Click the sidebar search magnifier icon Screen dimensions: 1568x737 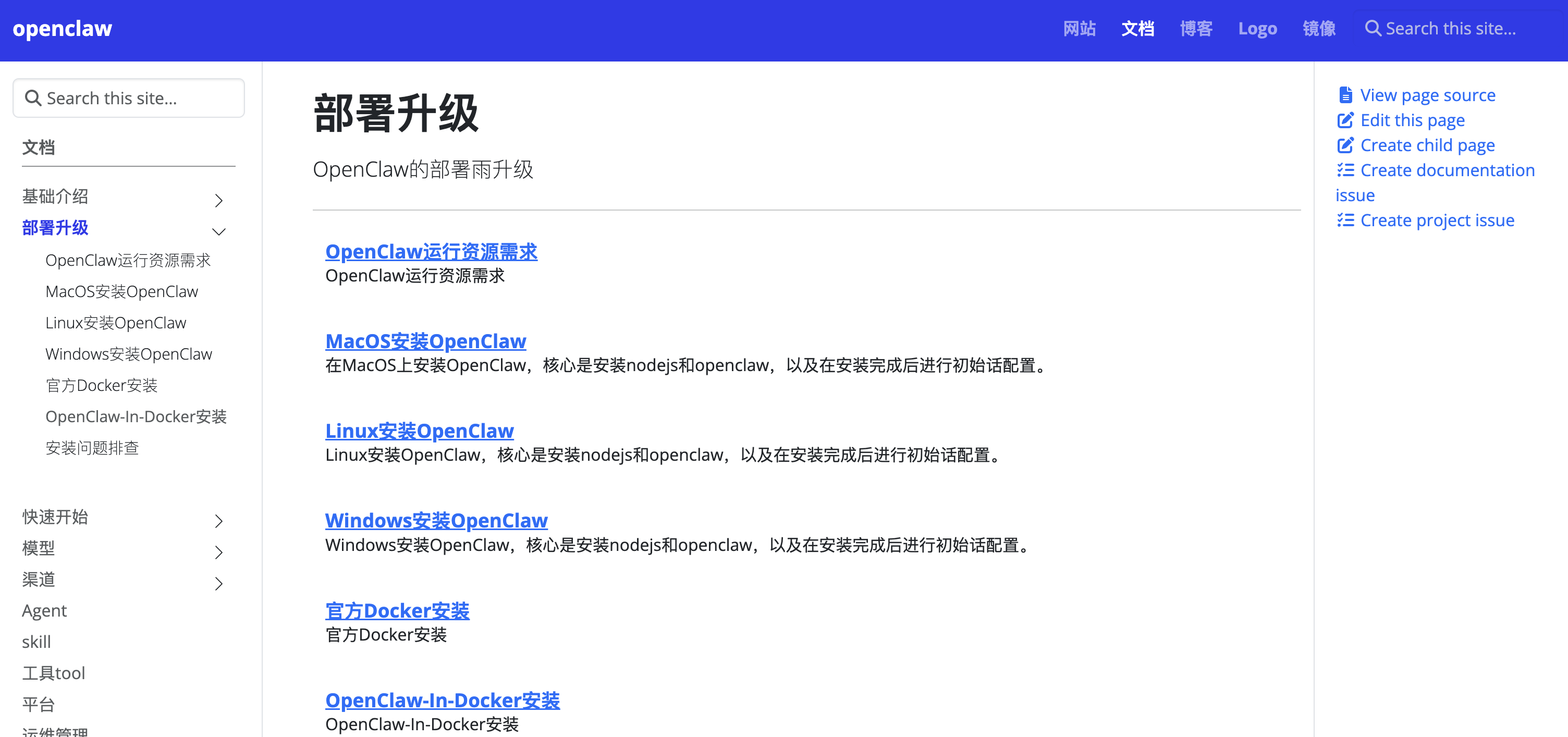[x=33, y=98]
